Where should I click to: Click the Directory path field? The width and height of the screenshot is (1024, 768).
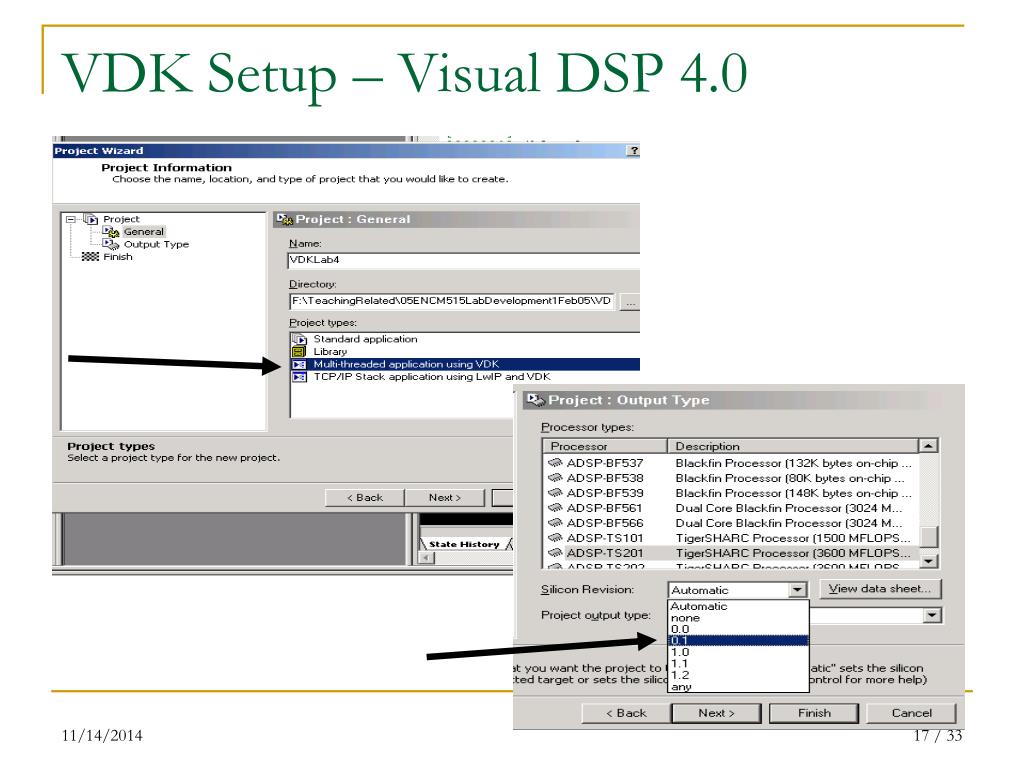pyautogui.click(x=452, y=301)
